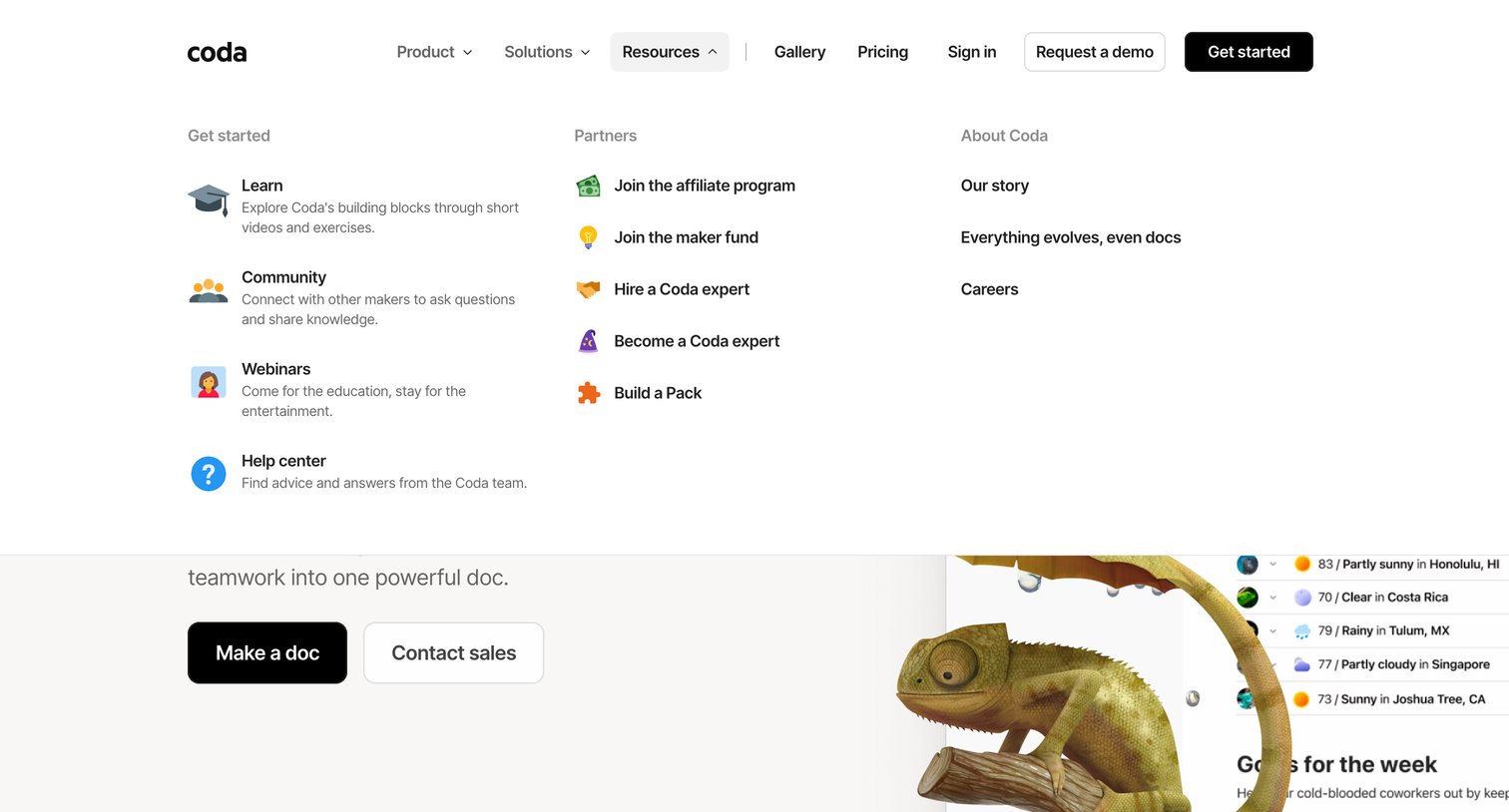Open Our story link
This screenshot has height=812, width=1509.
tap(995, 186)
